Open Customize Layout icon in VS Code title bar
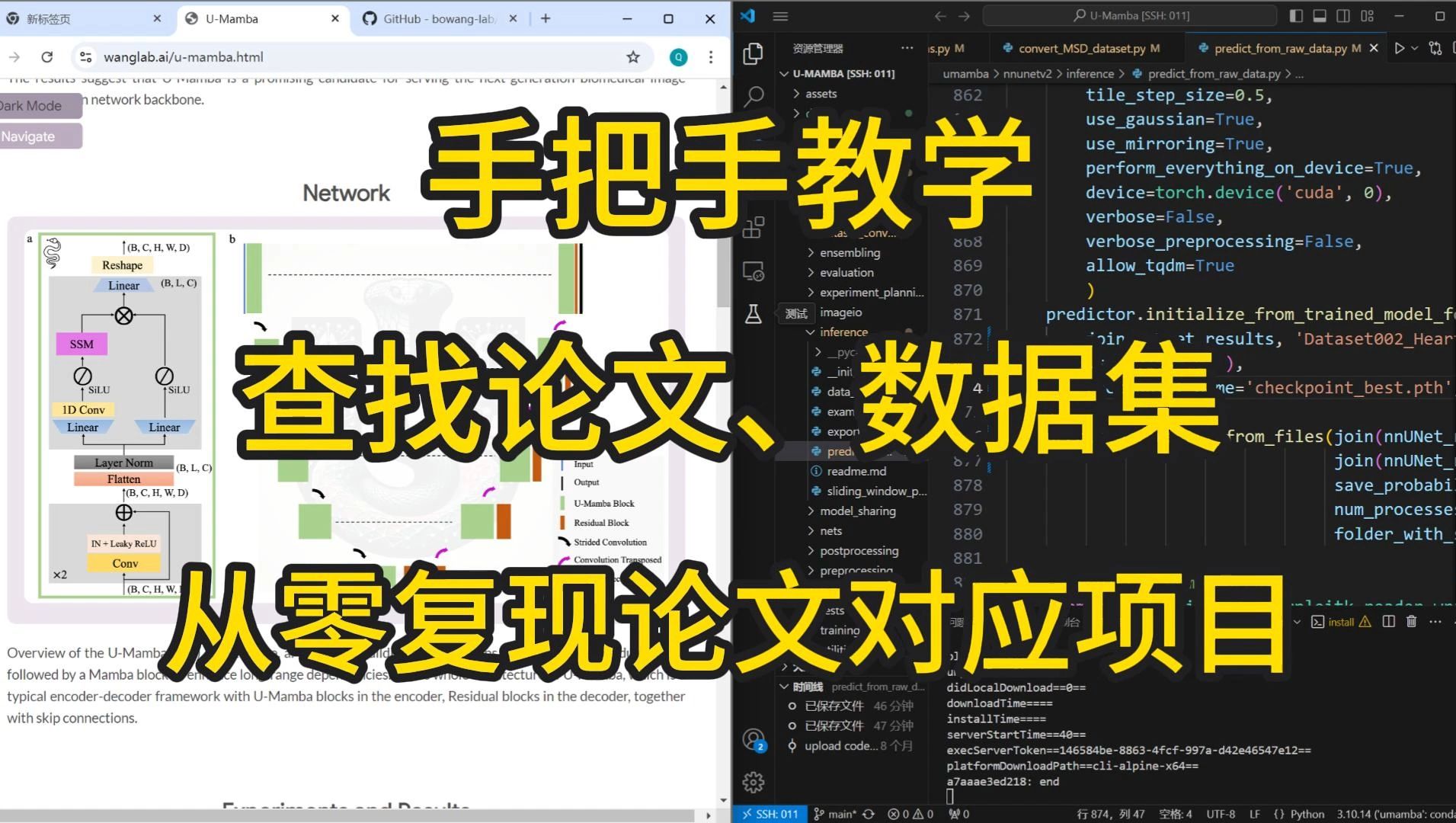This screenshot has width=1456, height=823. [1368, 16]
